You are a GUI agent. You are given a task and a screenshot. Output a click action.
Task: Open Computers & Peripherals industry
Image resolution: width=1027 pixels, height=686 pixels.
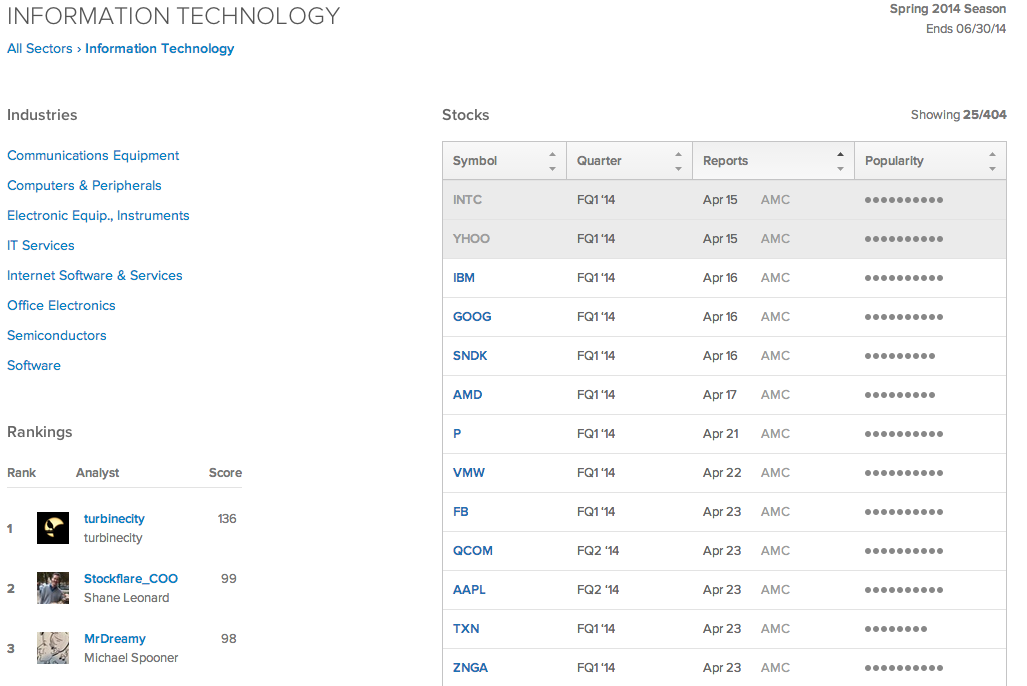[x=84, y=185]
